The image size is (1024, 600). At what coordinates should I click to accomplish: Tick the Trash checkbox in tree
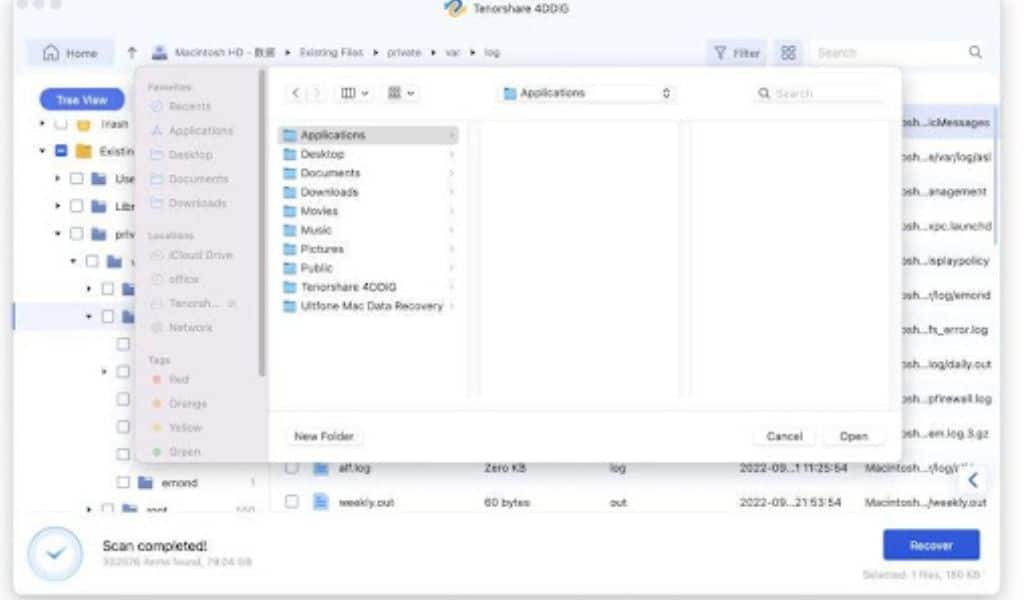click(61, 123)
